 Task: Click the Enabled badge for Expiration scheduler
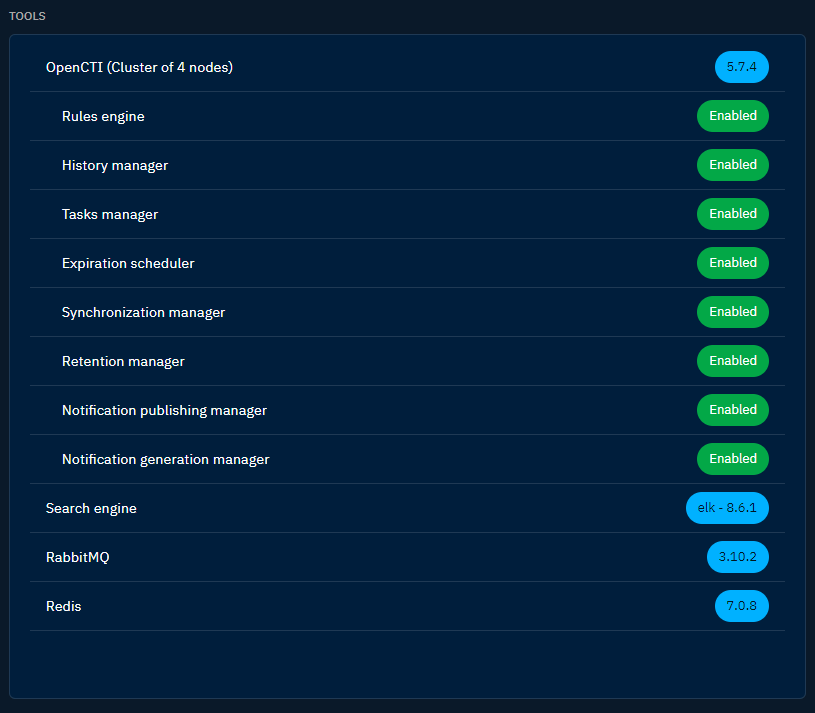[733, 263]
